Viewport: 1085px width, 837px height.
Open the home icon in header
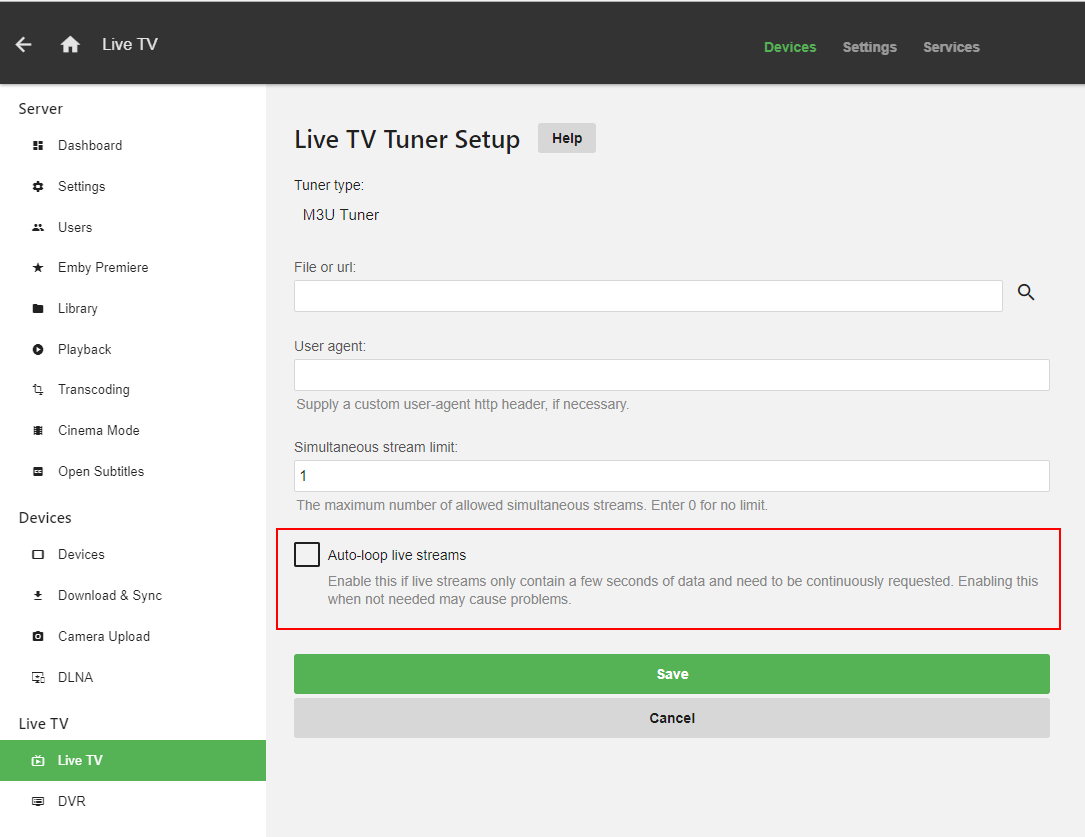70,45
